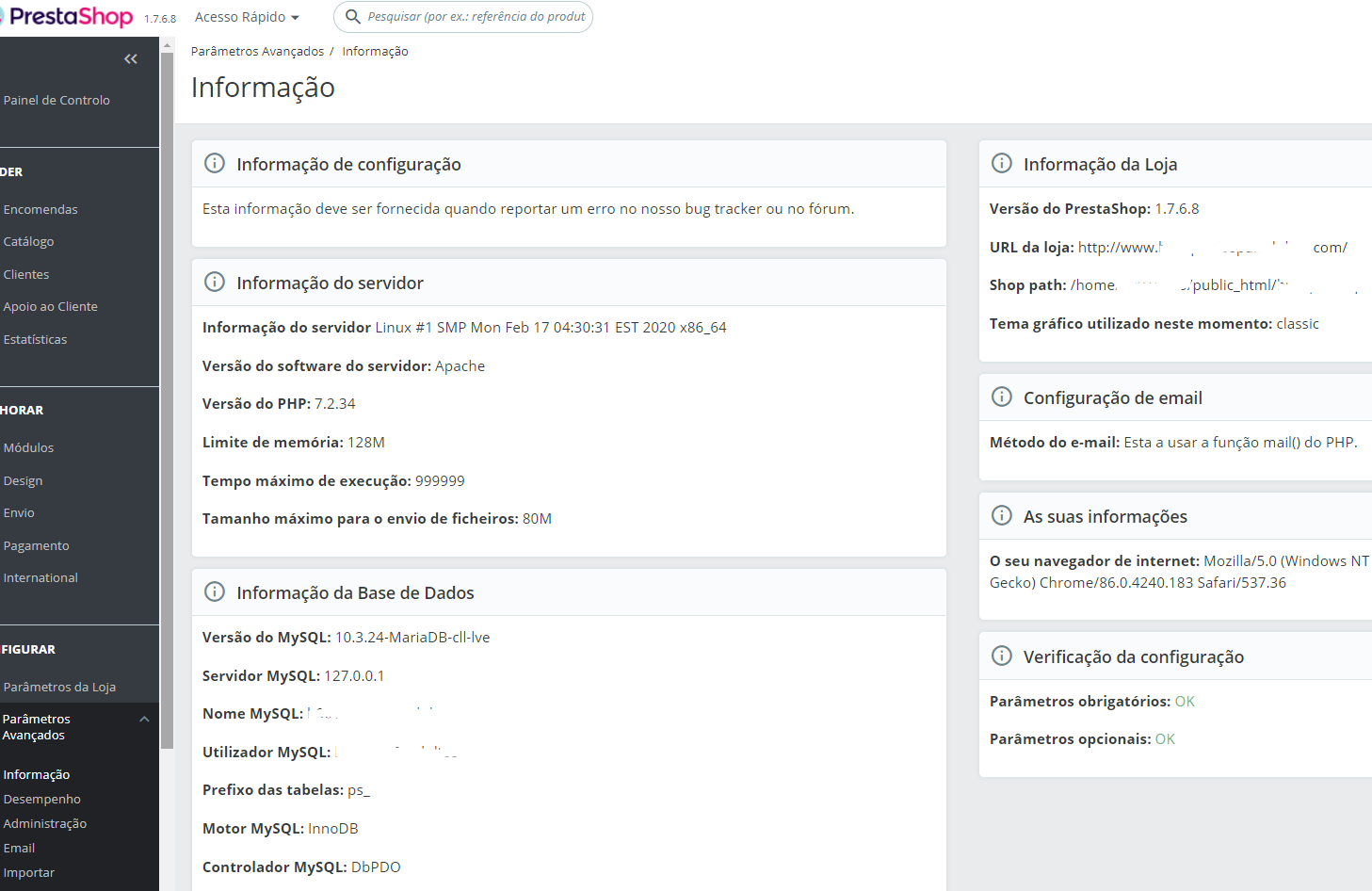Screen dimensions: 1372x891
Task: Click the MySQL version 10.3.24-MariaDB-cll-lve
Action: [412, 637]
